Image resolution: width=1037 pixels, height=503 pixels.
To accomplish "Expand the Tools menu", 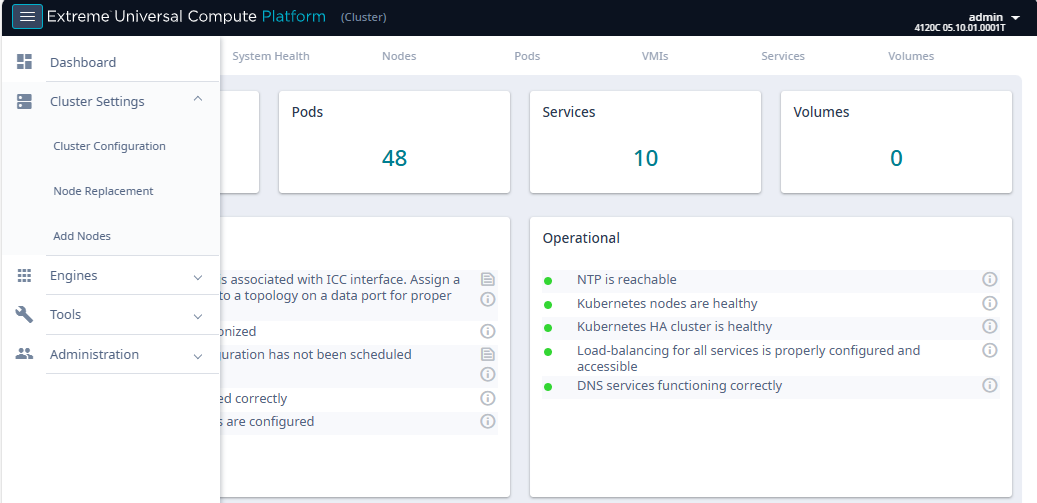I will 198,316.
